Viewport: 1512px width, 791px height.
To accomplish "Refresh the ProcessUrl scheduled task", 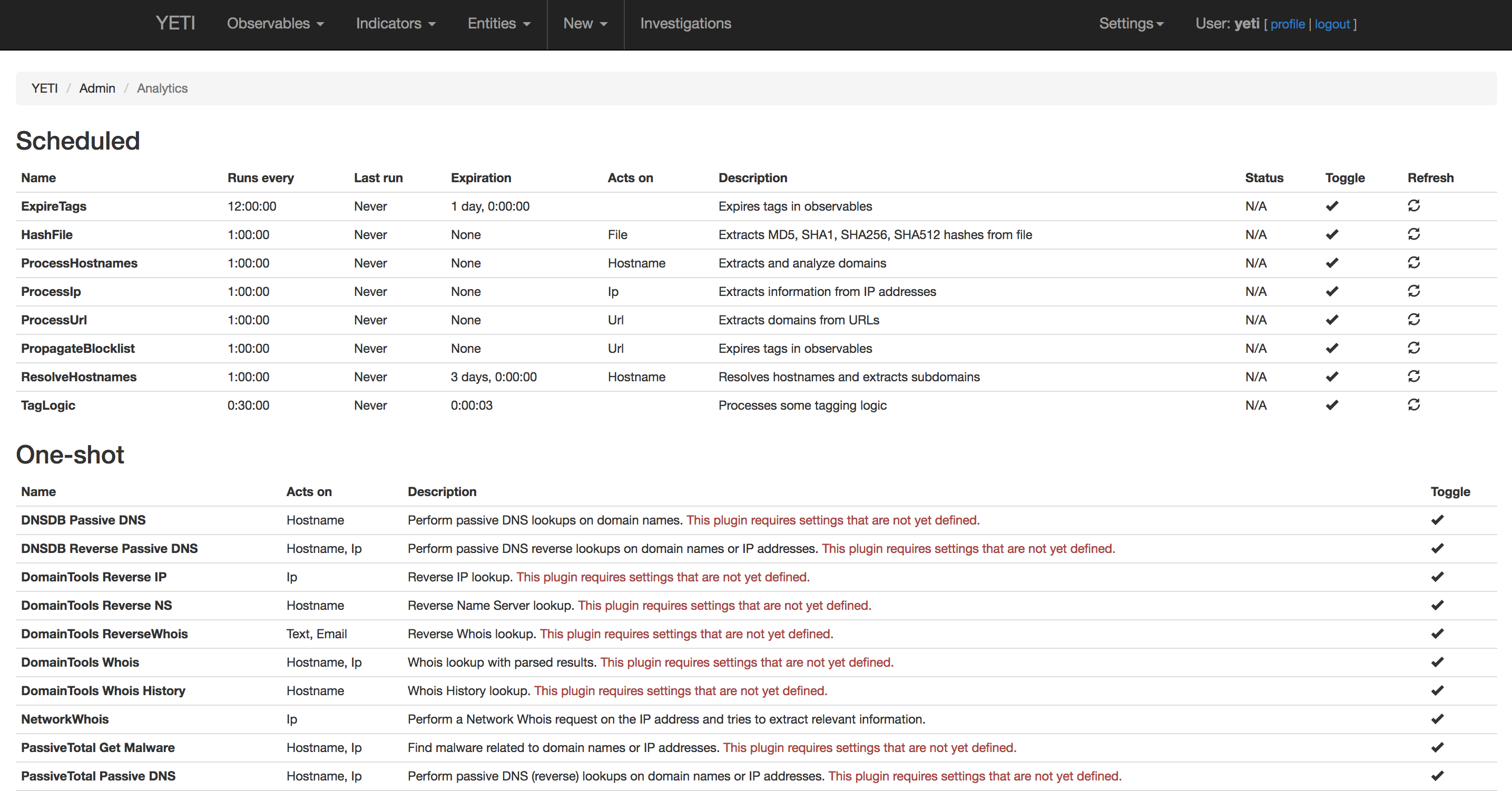I will click(x=1413, y=319).
